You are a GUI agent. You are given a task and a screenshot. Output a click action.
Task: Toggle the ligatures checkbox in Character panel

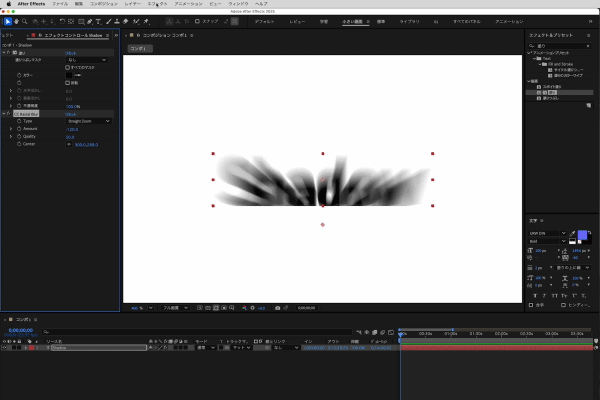531,305
